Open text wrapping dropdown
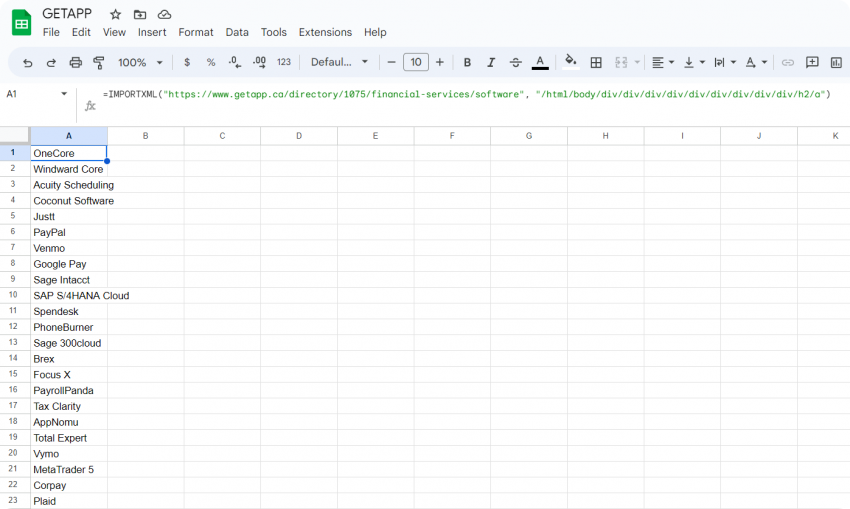This screenshot has height=509, width=850. (x=725, y=62)
